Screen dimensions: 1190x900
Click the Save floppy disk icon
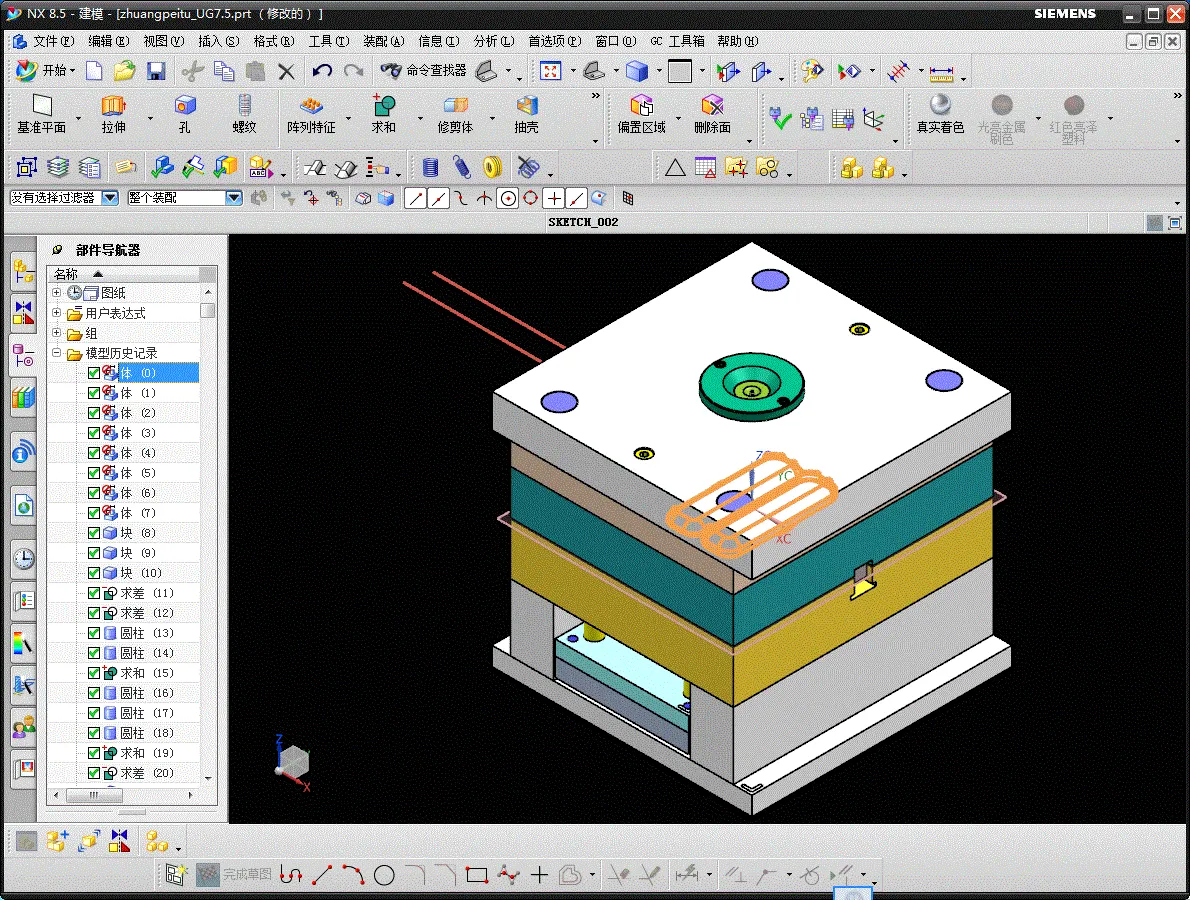[156, 71]
